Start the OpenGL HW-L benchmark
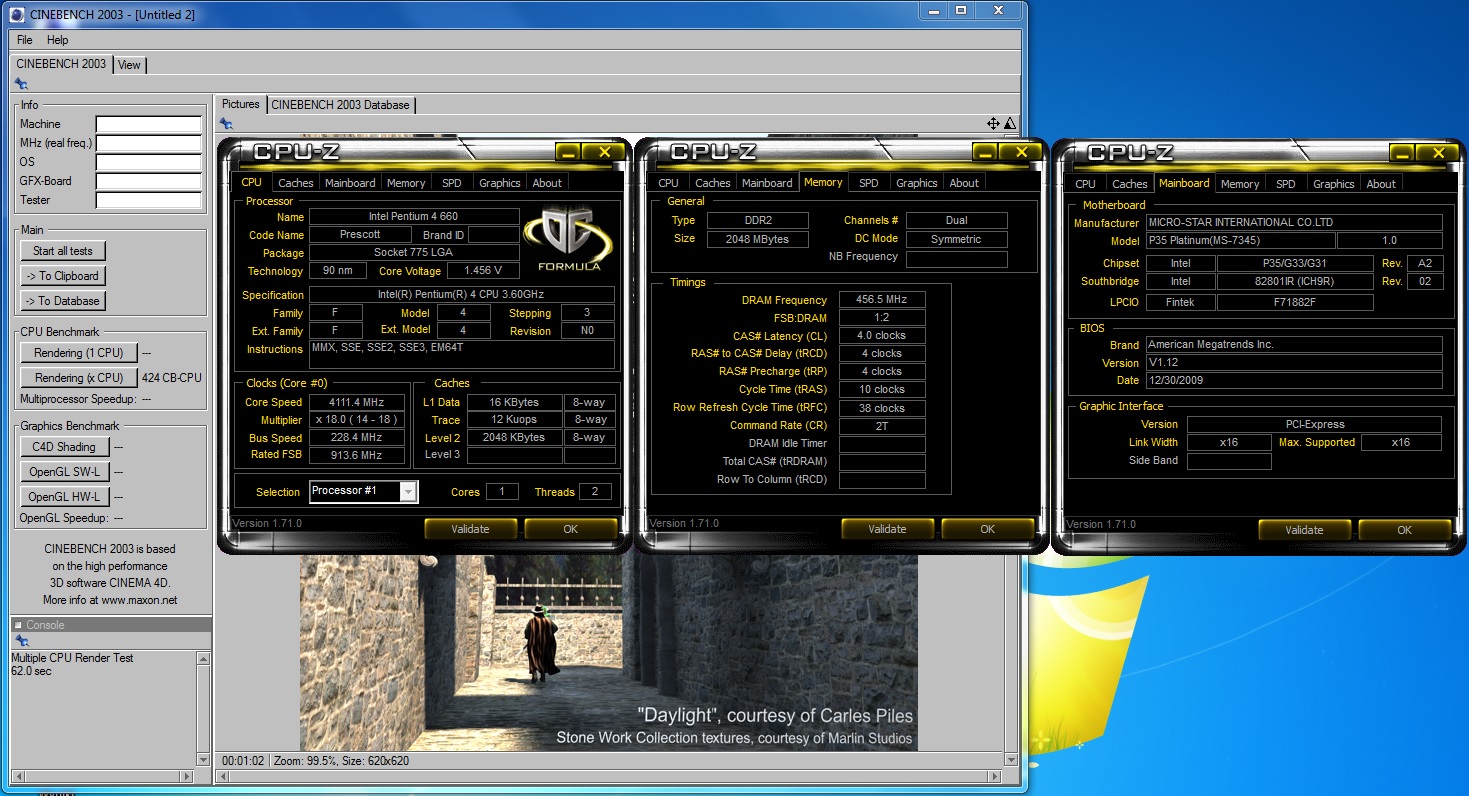 64,497
